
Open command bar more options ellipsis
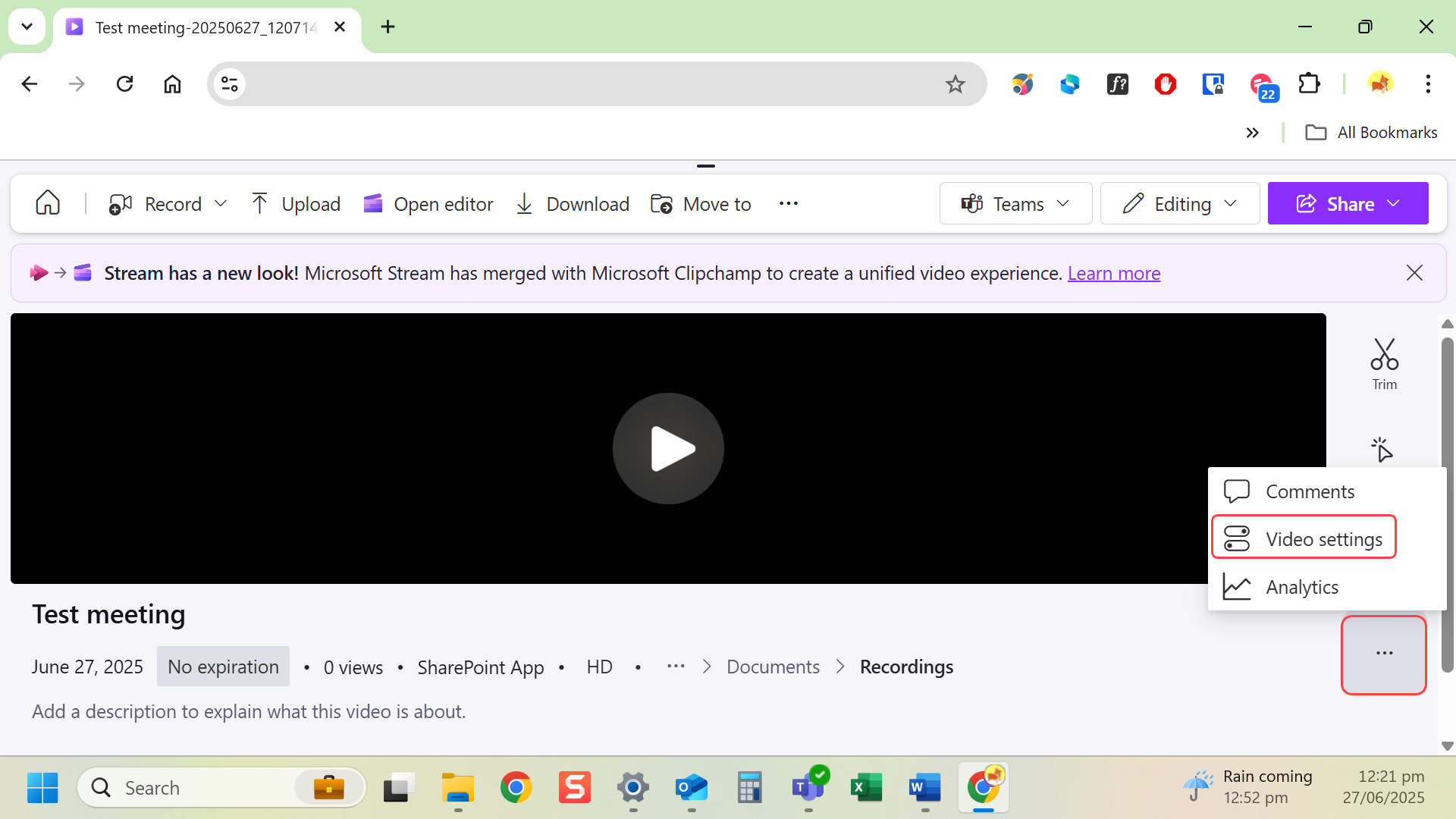coord(789,203)
